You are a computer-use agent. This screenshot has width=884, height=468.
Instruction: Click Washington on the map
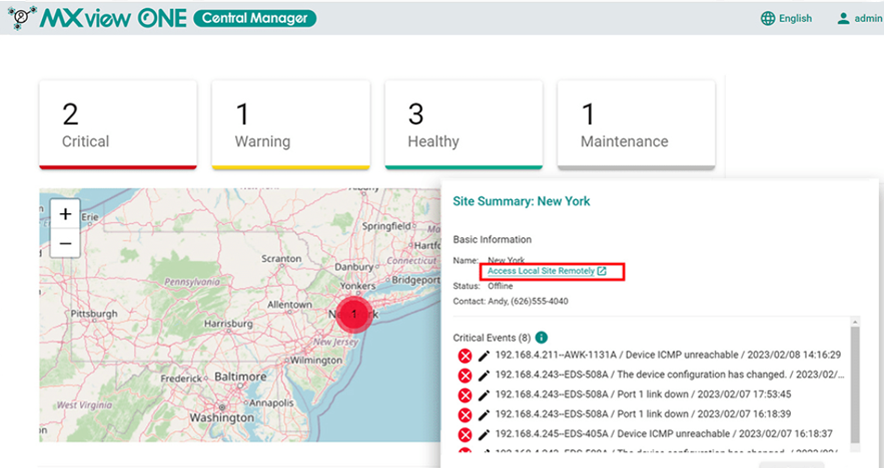(x=222, y=418)
